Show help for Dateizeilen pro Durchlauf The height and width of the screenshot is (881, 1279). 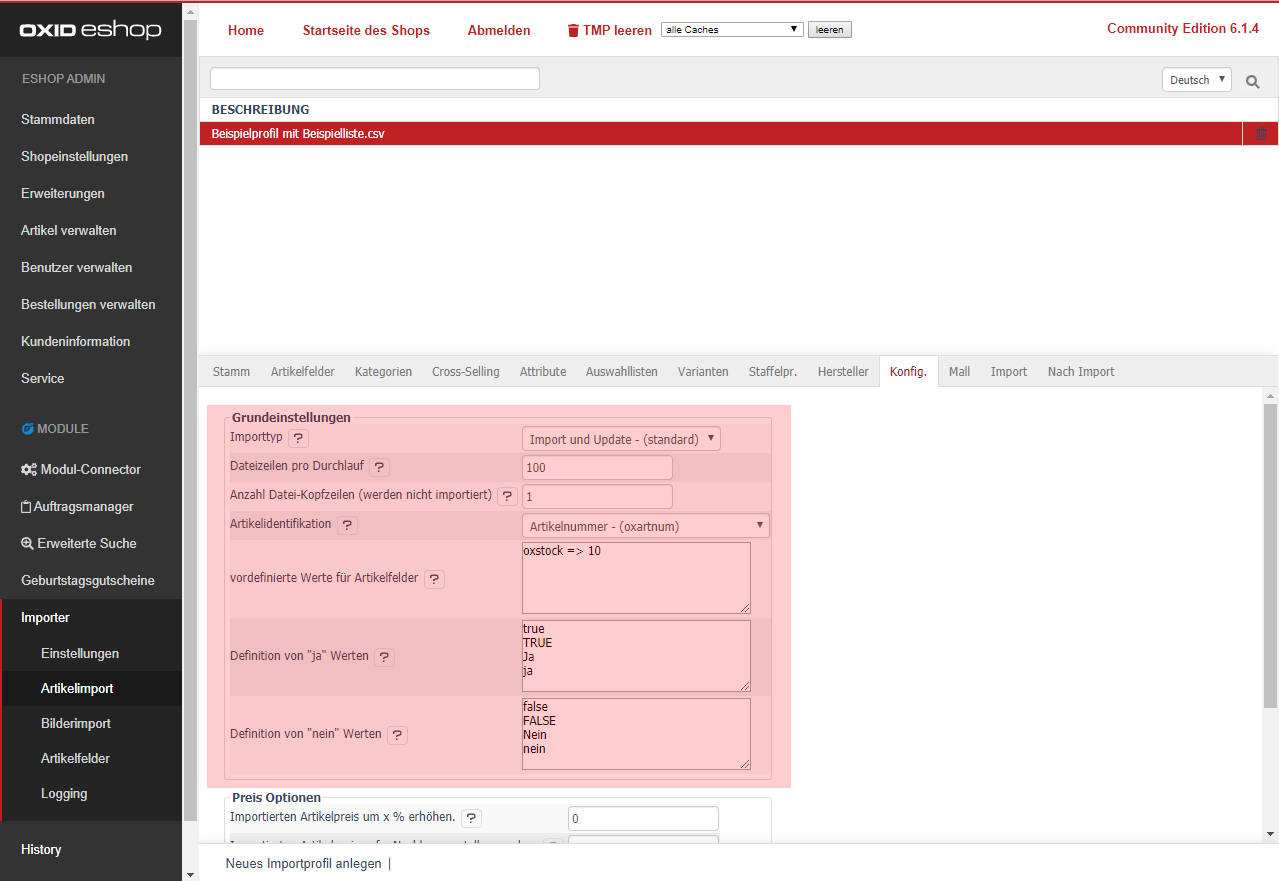379,467
